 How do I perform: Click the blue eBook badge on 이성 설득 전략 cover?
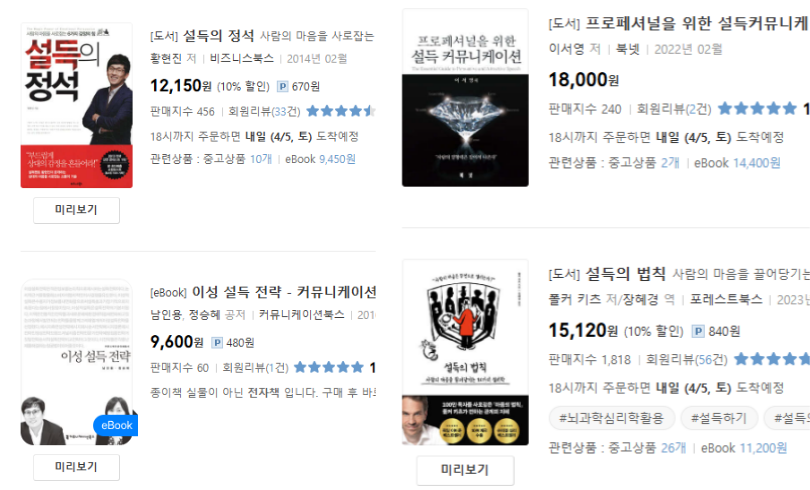116,425
